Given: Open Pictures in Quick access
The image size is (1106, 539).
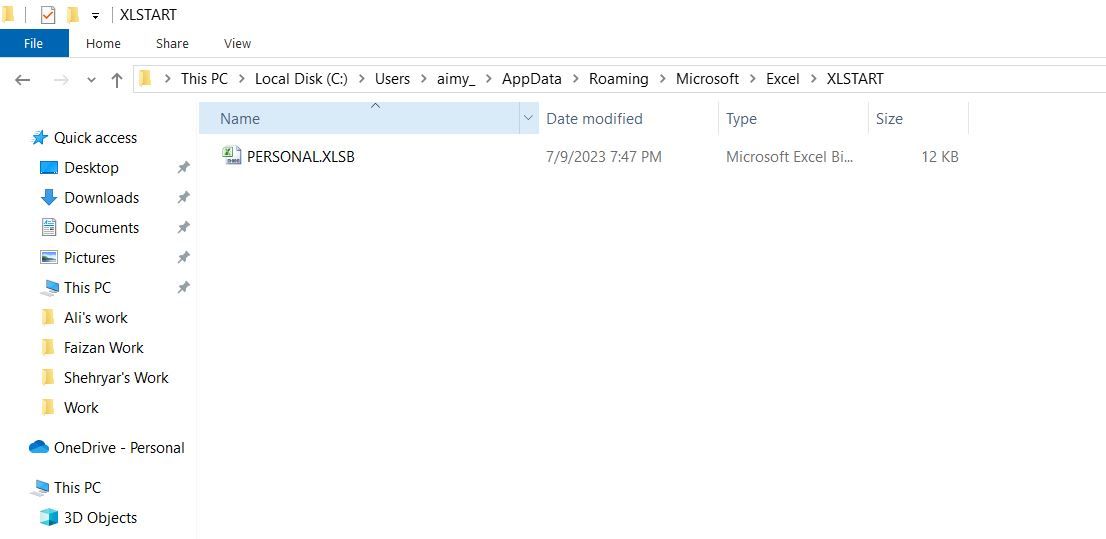Looking at the screenshot, I should pyautogui.click(x=90, y=258).
